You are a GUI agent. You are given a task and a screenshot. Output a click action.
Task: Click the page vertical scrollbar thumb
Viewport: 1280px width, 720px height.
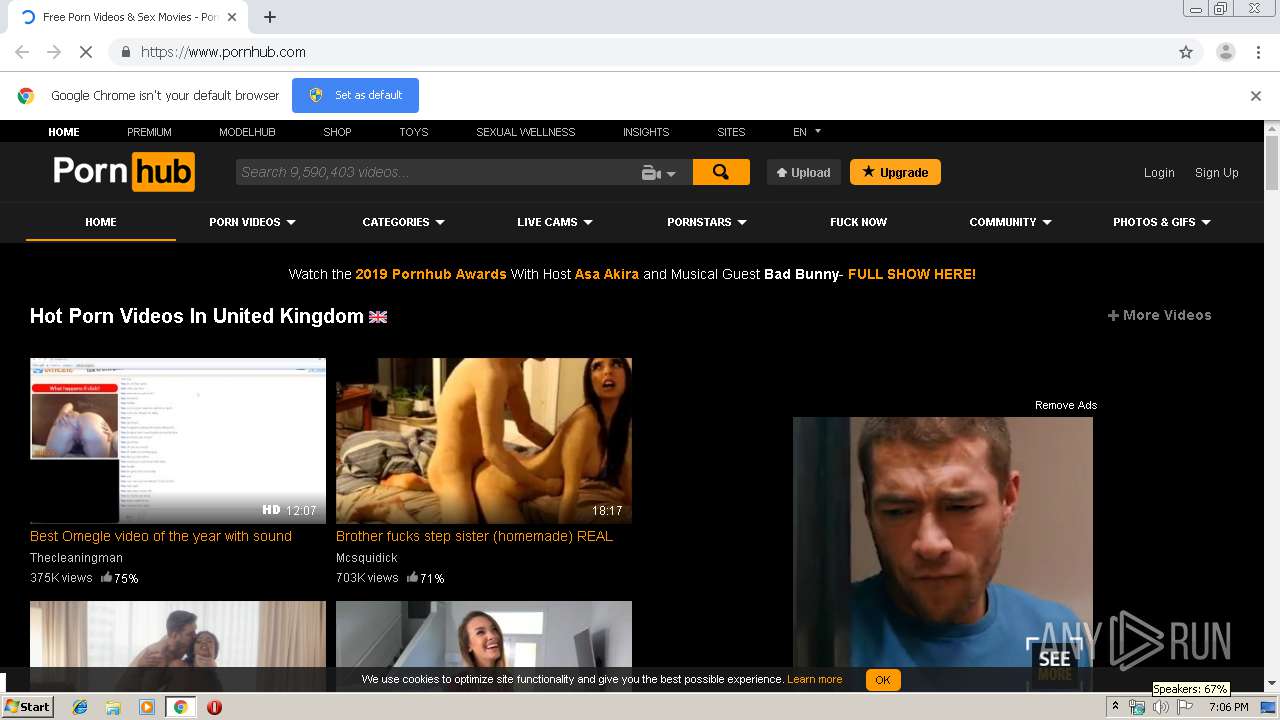coord(1272,163)
